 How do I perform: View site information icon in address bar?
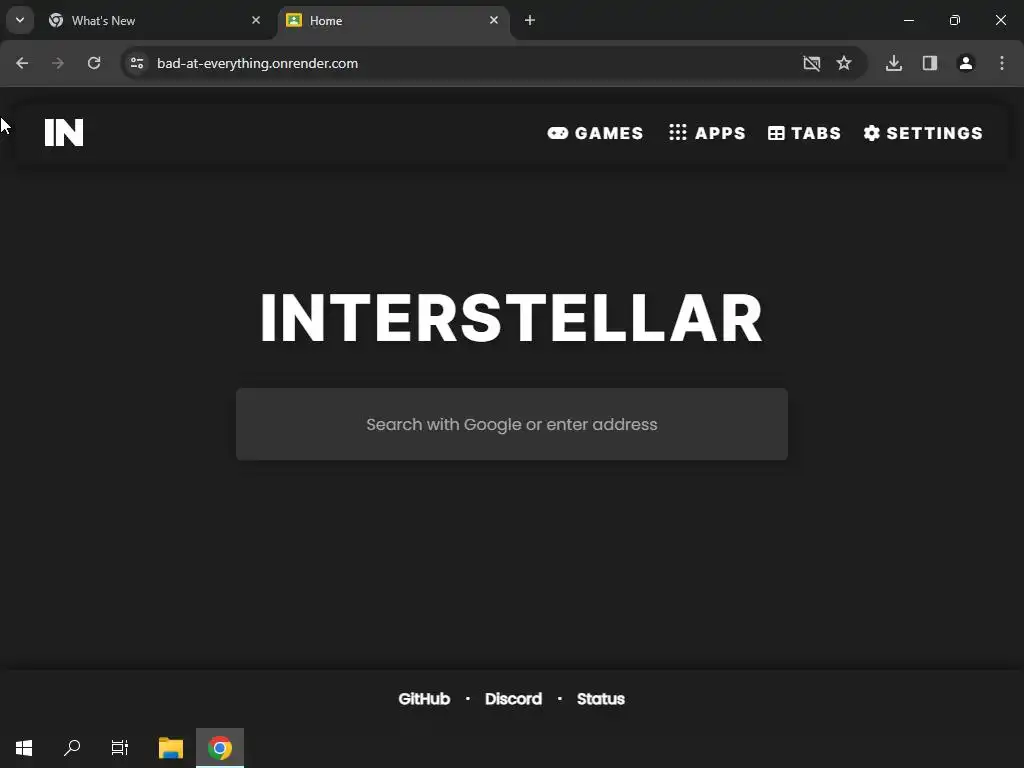click(x=137, y=63)
